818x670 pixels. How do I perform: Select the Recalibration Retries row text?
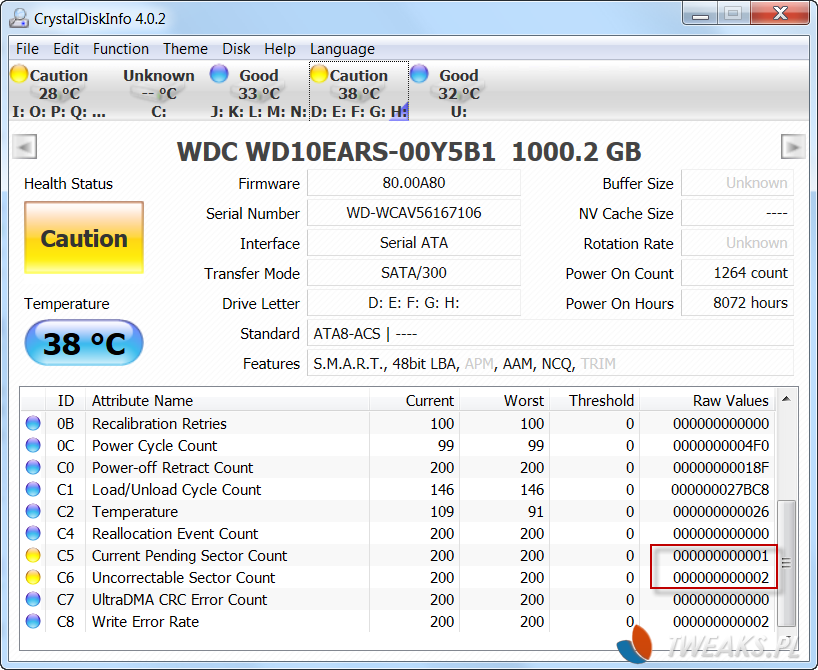[x=159, y=424]
